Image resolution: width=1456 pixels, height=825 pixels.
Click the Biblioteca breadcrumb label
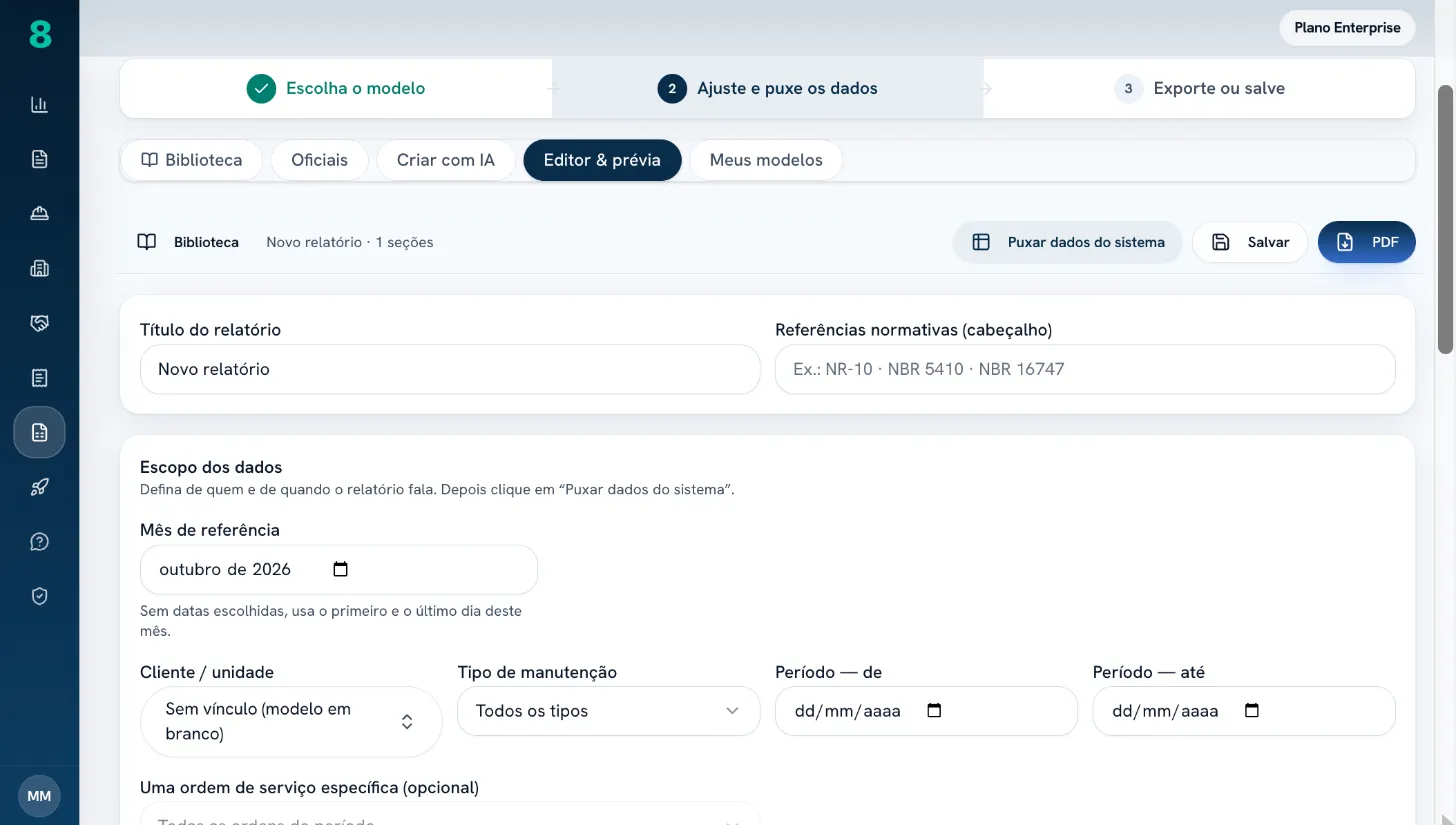point(206,242)
